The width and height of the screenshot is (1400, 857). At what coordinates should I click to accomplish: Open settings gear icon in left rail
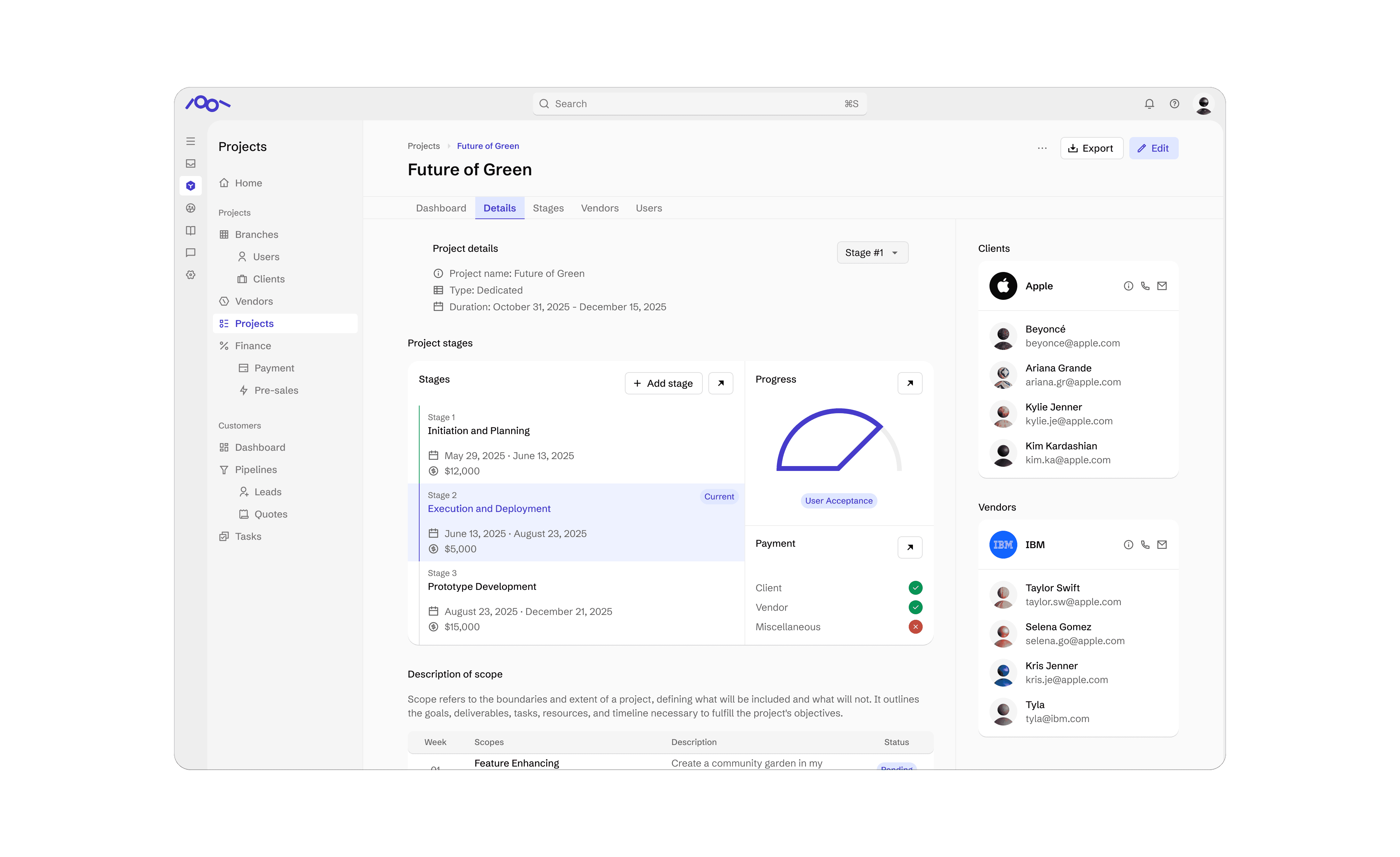tap(191, 275)
